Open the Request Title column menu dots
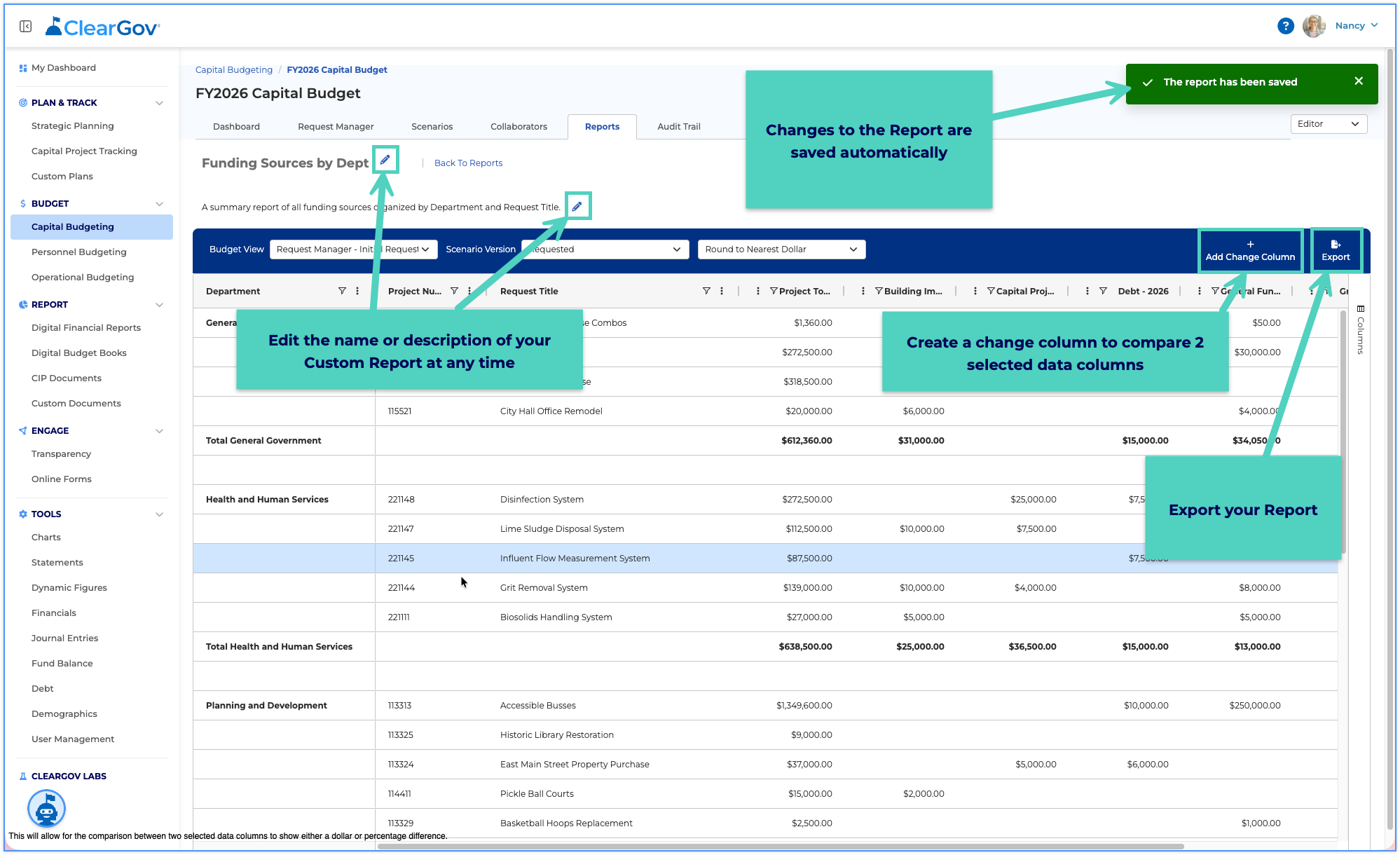 (722, 291)
